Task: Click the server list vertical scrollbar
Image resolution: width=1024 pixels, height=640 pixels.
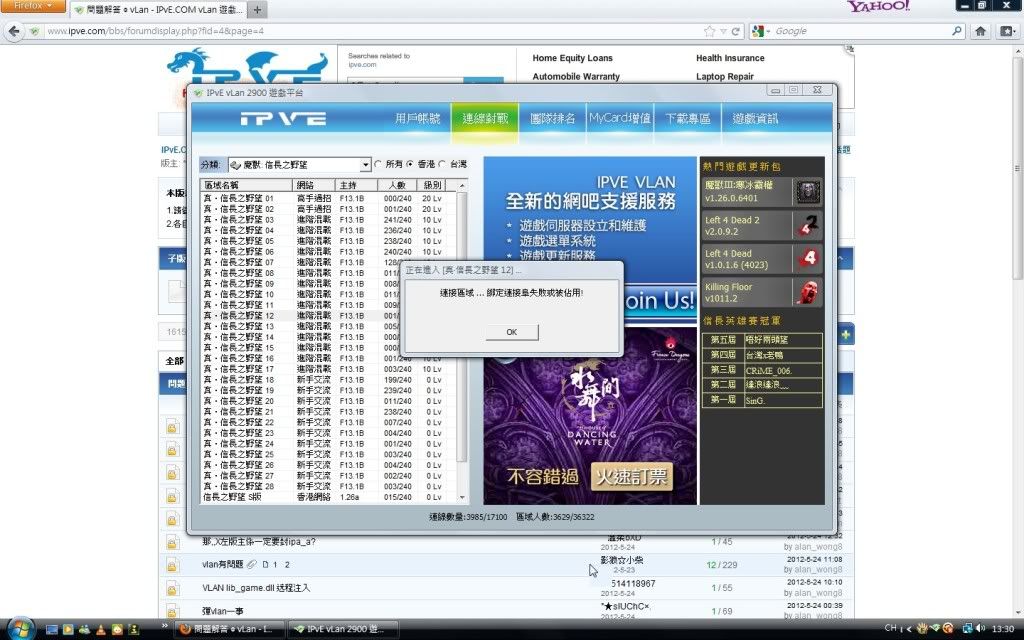Action: tap(462, 340)
